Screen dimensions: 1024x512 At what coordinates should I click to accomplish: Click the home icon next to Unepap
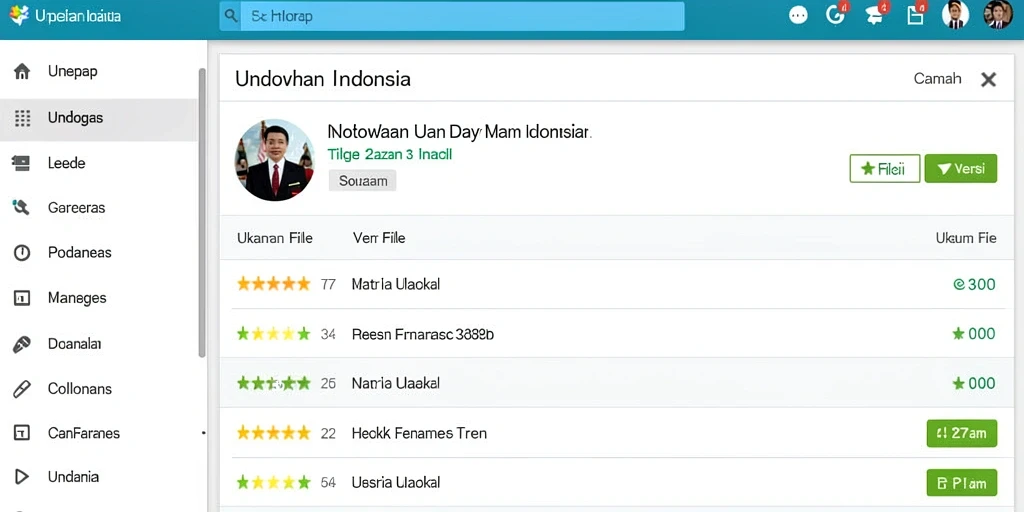point(22,72)
